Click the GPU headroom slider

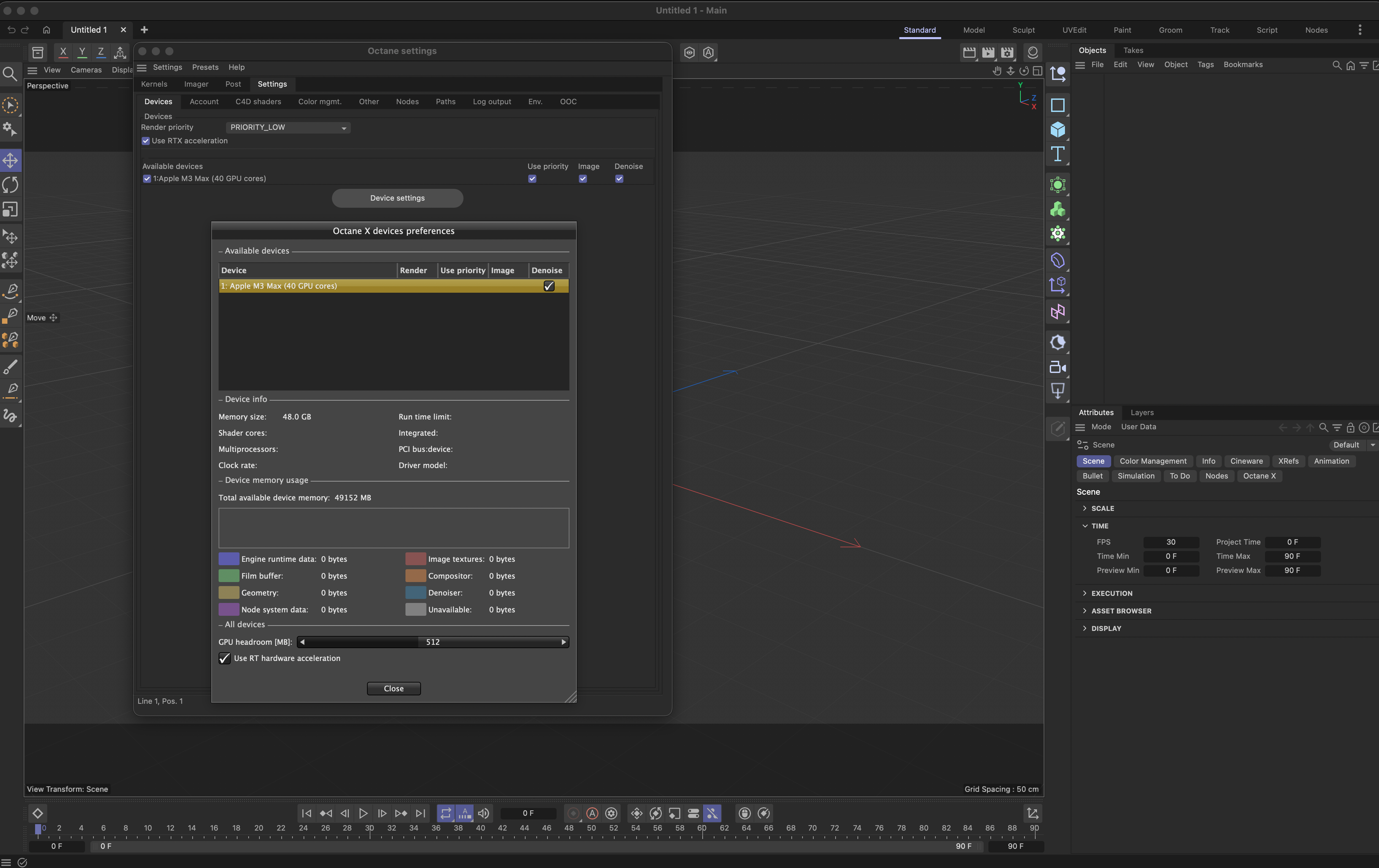432,642
